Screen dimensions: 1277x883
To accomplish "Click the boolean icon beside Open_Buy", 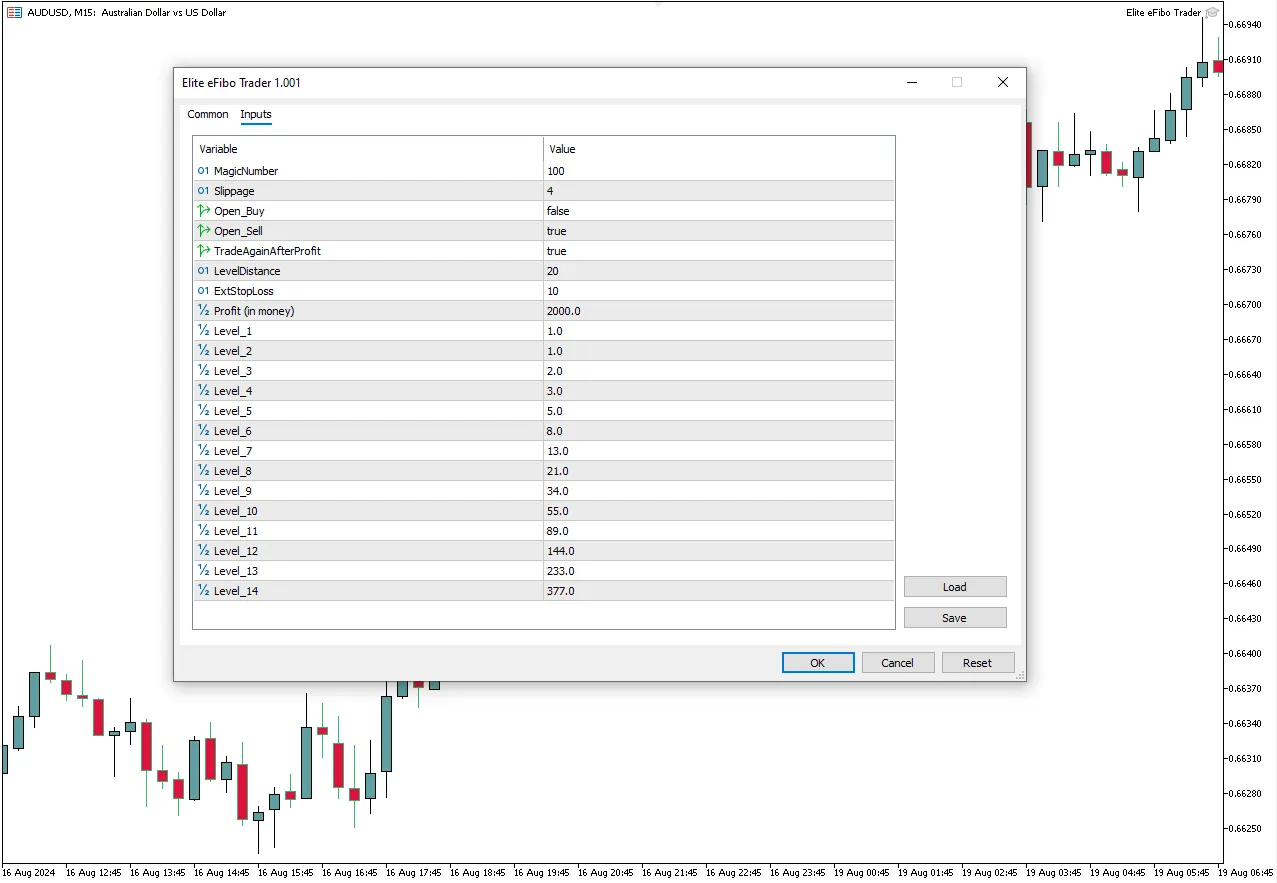I will pyautogui.click(x=204, y=211).
